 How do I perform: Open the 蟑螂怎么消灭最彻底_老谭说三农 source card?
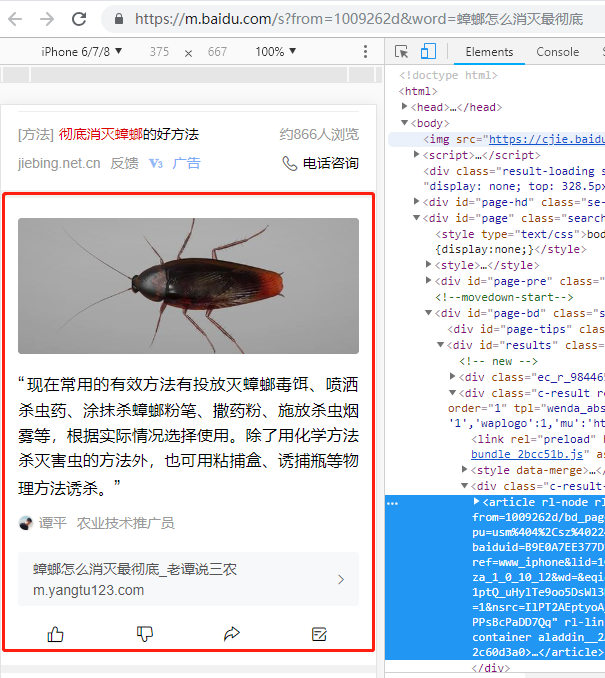point(188,579)
